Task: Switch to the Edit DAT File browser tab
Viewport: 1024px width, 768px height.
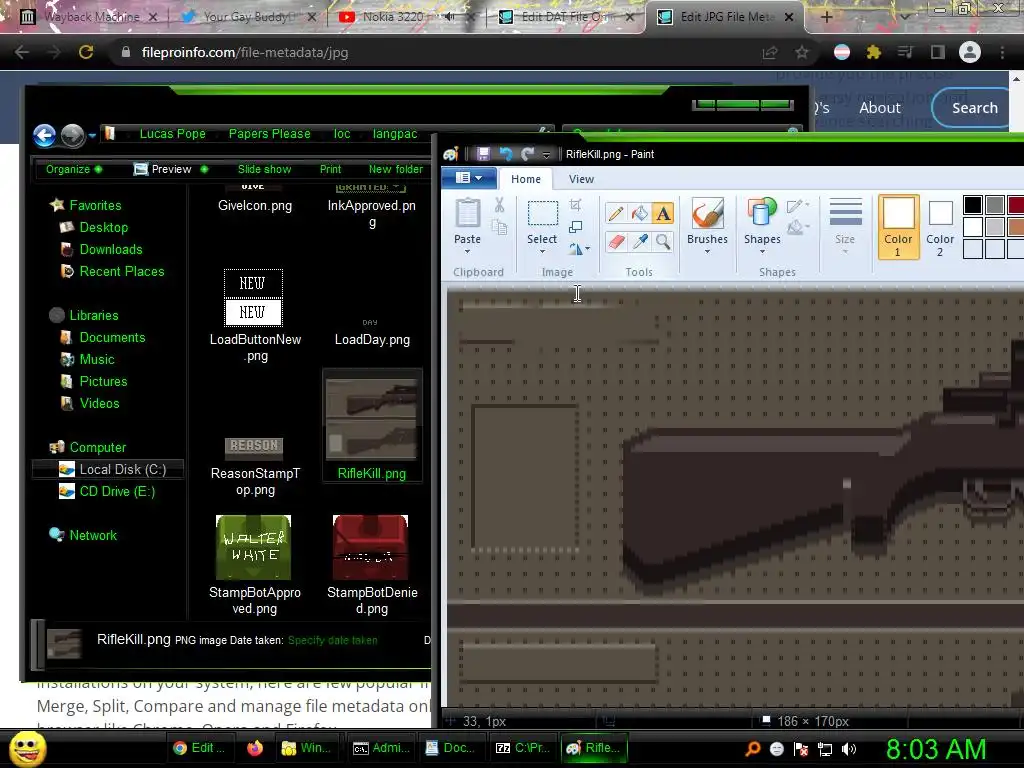Action: pos(568,17)
